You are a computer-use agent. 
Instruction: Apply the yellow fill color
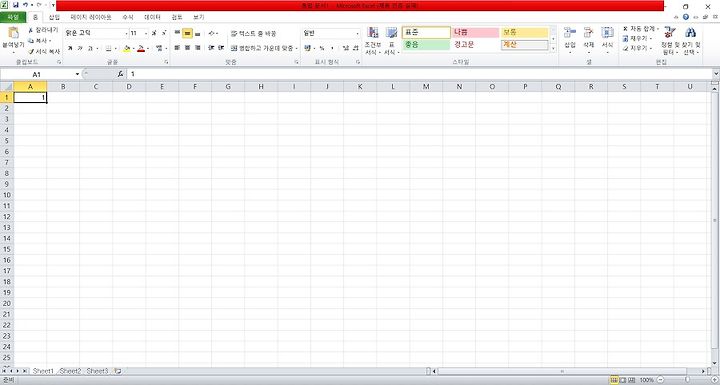[127, 48]
